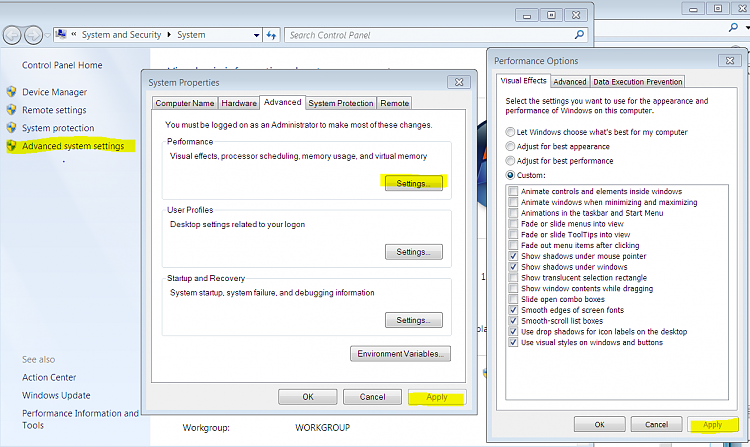The width and height of the screenshot is (750, 447).
Task: Open Performance Settings button
Action: tap(414, 184)
